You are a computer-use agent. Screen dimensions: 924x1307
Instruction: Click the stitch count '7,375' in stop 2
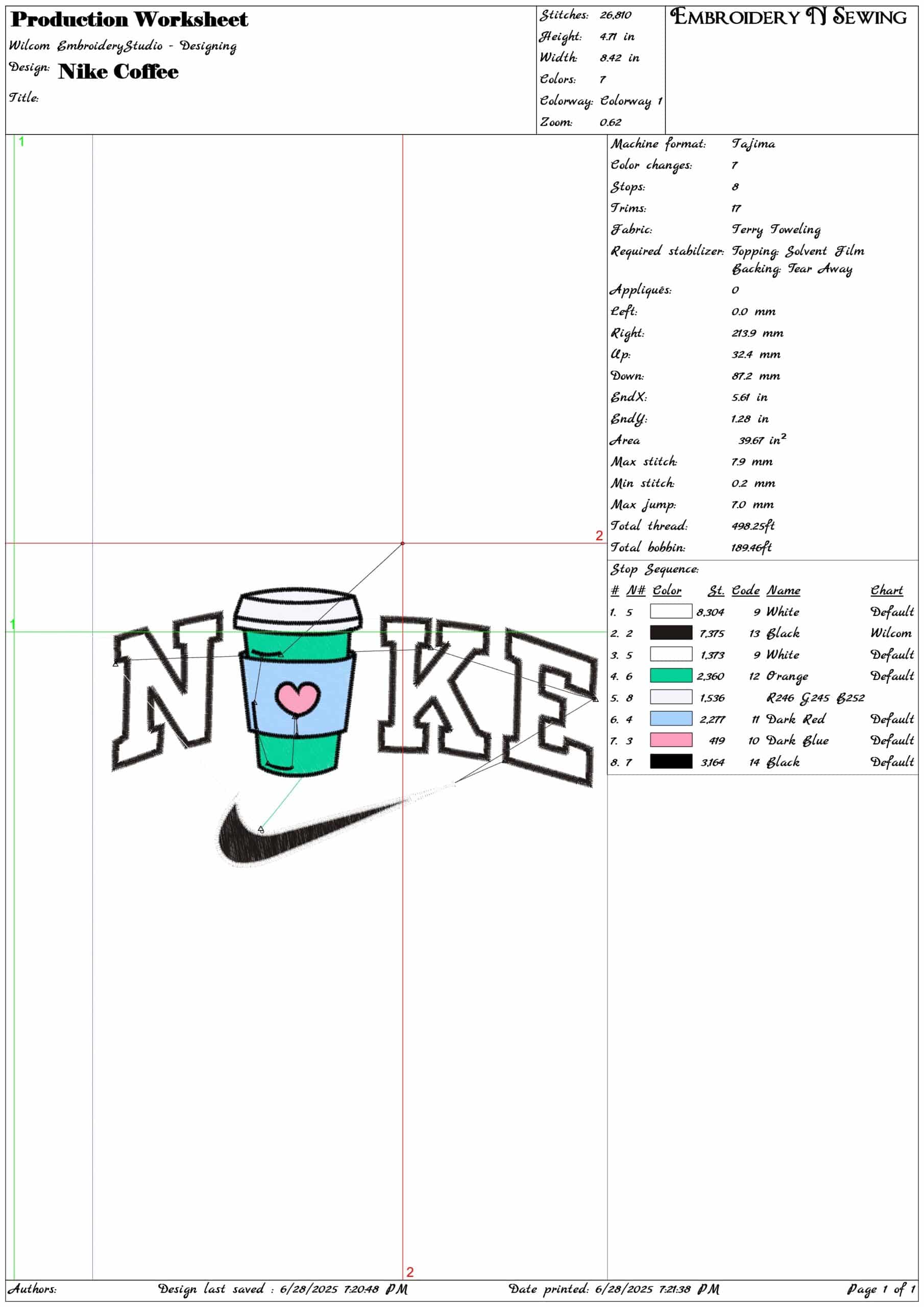[712, 634]
